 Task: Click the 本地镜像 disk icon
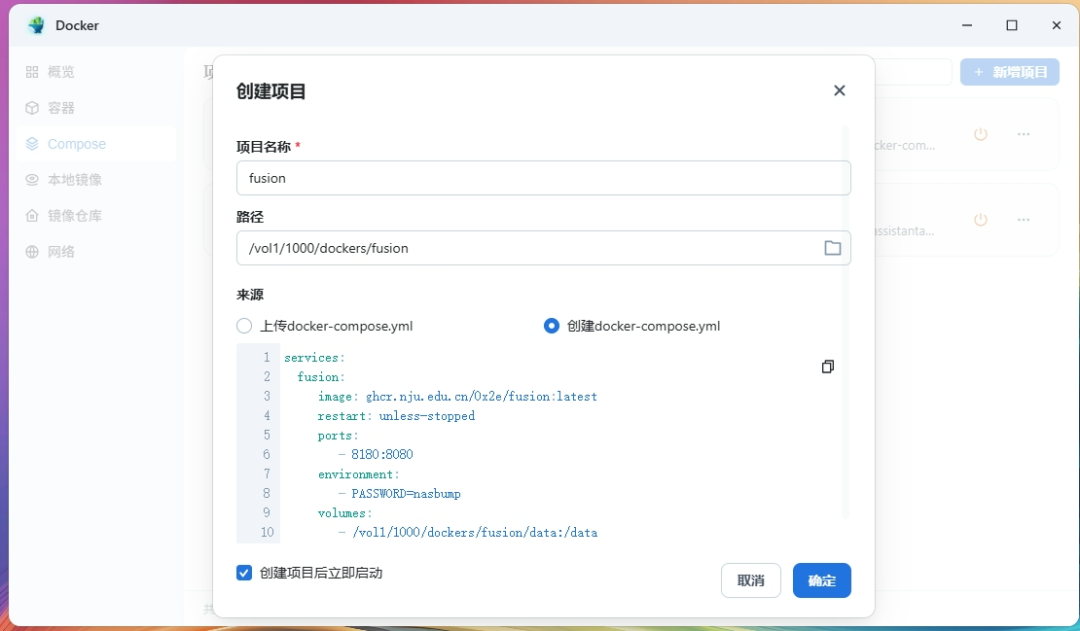pos(32,180)
